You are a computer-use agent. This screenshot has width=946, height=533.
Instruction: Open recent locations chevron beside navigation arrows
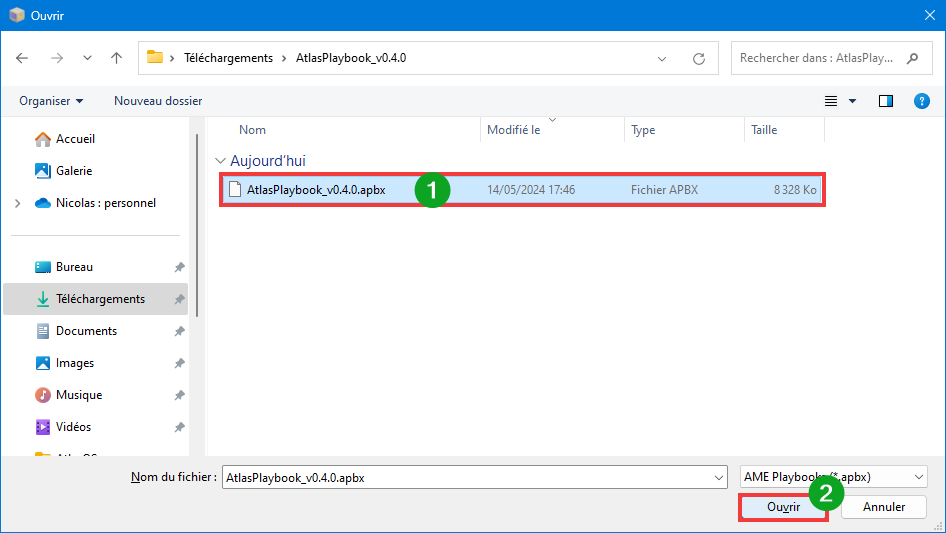[87, 58]
